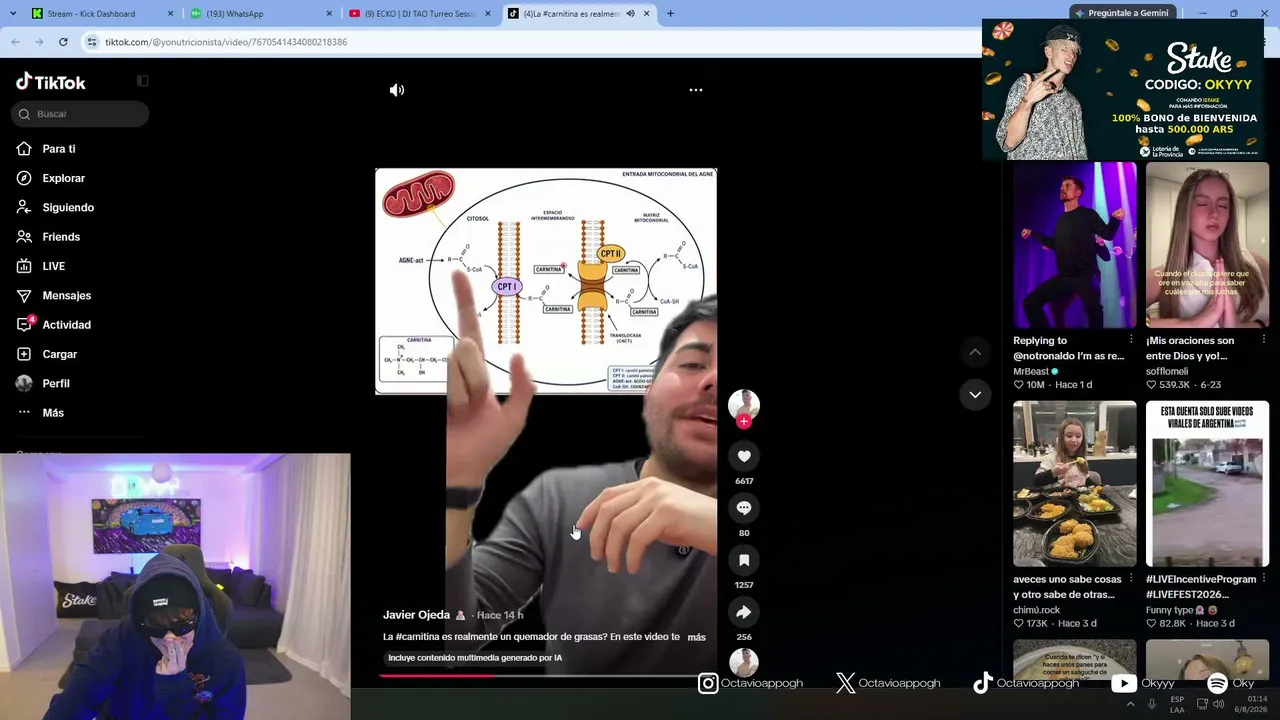The width and height of the screenshot is (1280, 720).
Task: Click 'Incluye contenido multimedia generado por IA' label
Action: coord(475,658)
